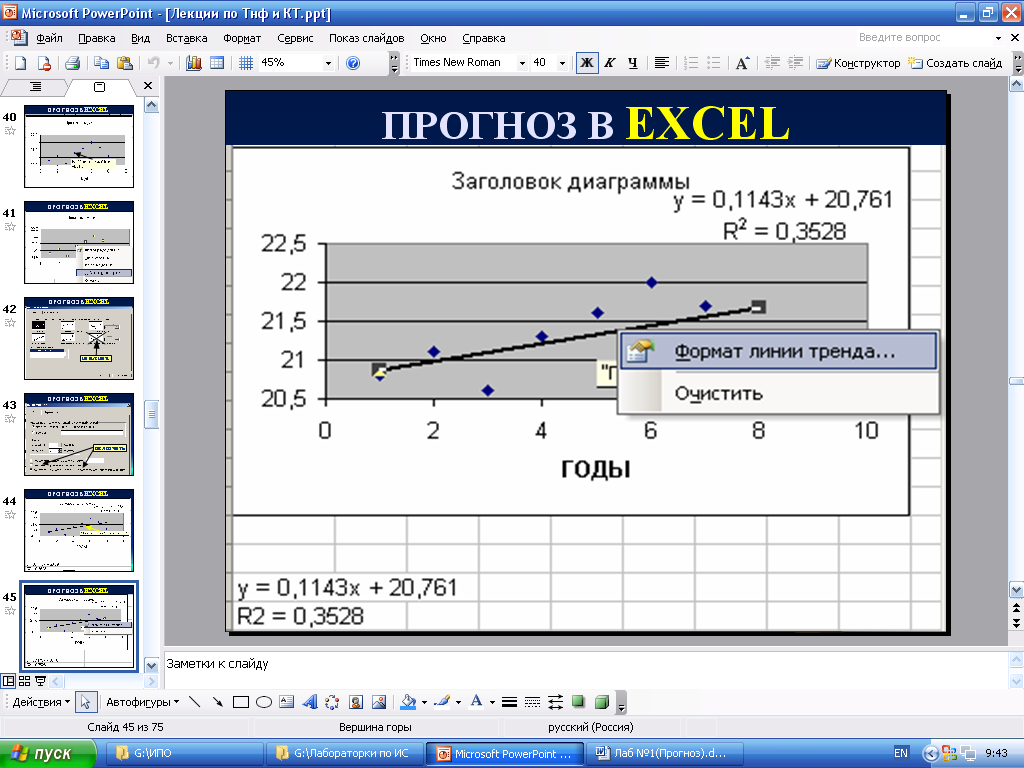Click the Создать слайд button
The image size is (1024, 768).
coord(955,63)
